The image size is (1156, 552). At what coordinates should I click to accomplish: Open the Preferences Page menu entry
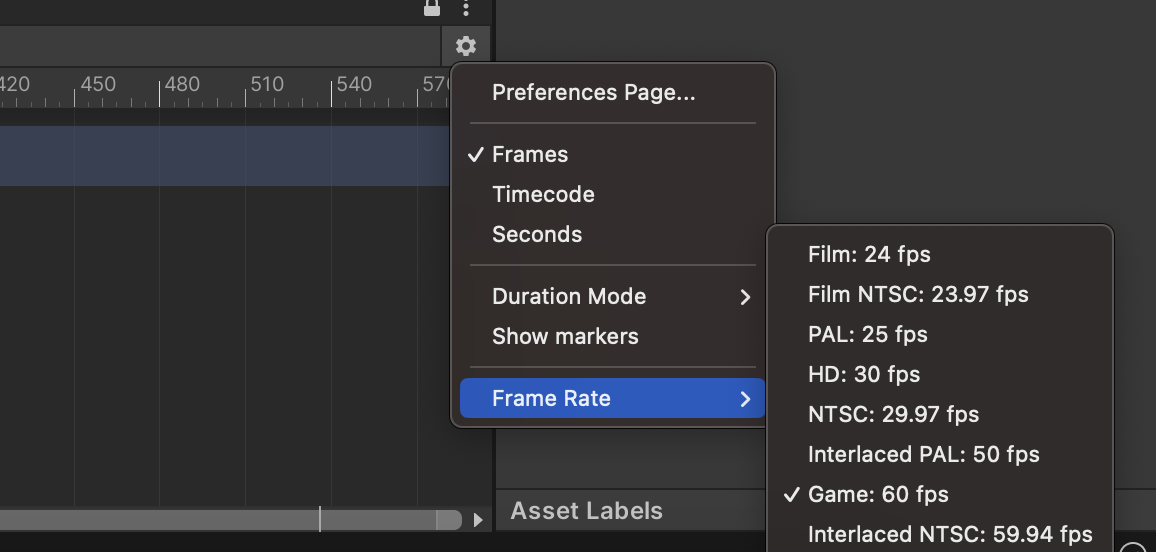594,93
